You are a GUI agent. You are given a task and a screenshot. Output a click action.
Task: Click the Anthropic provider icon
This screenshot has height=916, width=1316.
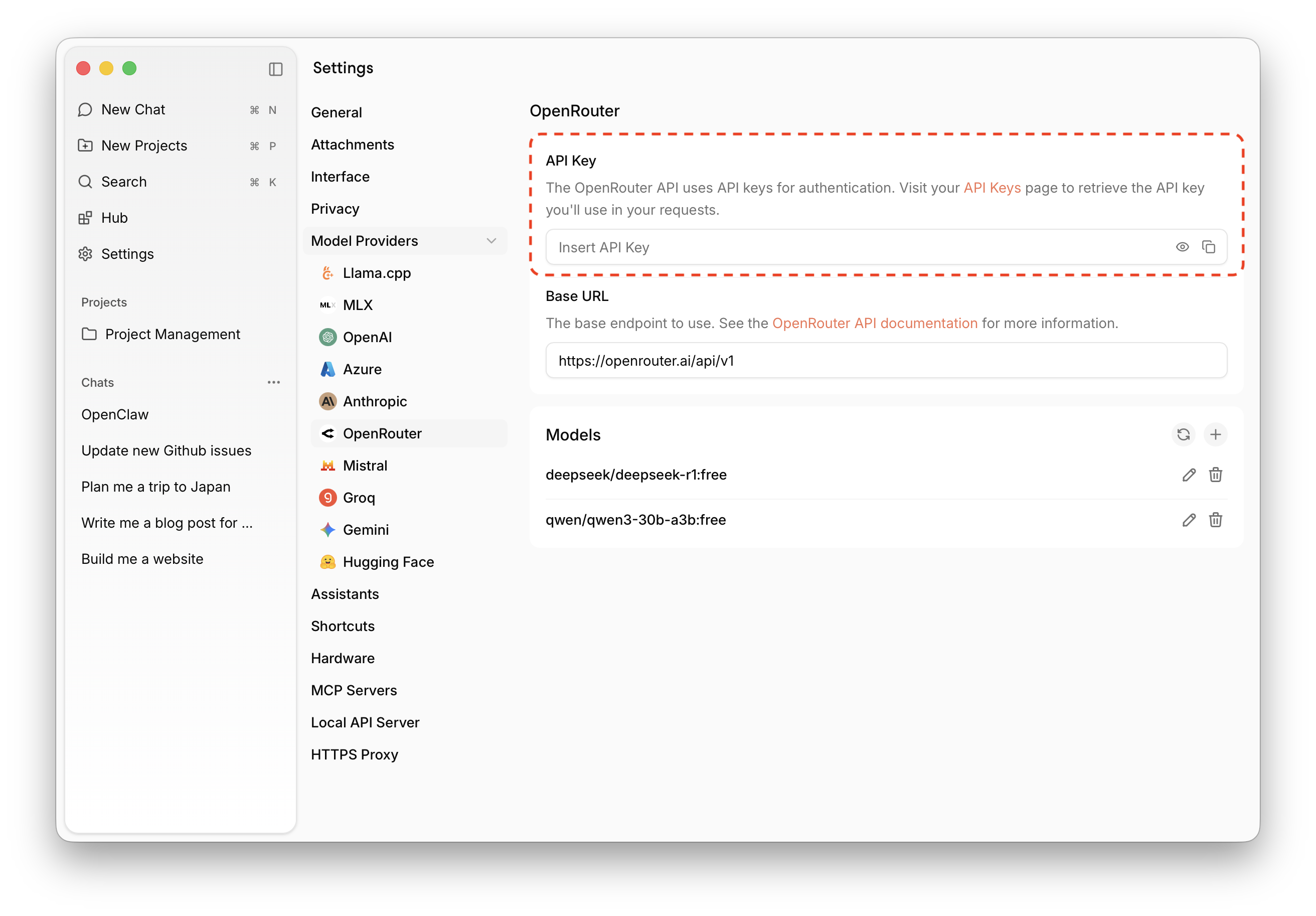click(328, 401)
